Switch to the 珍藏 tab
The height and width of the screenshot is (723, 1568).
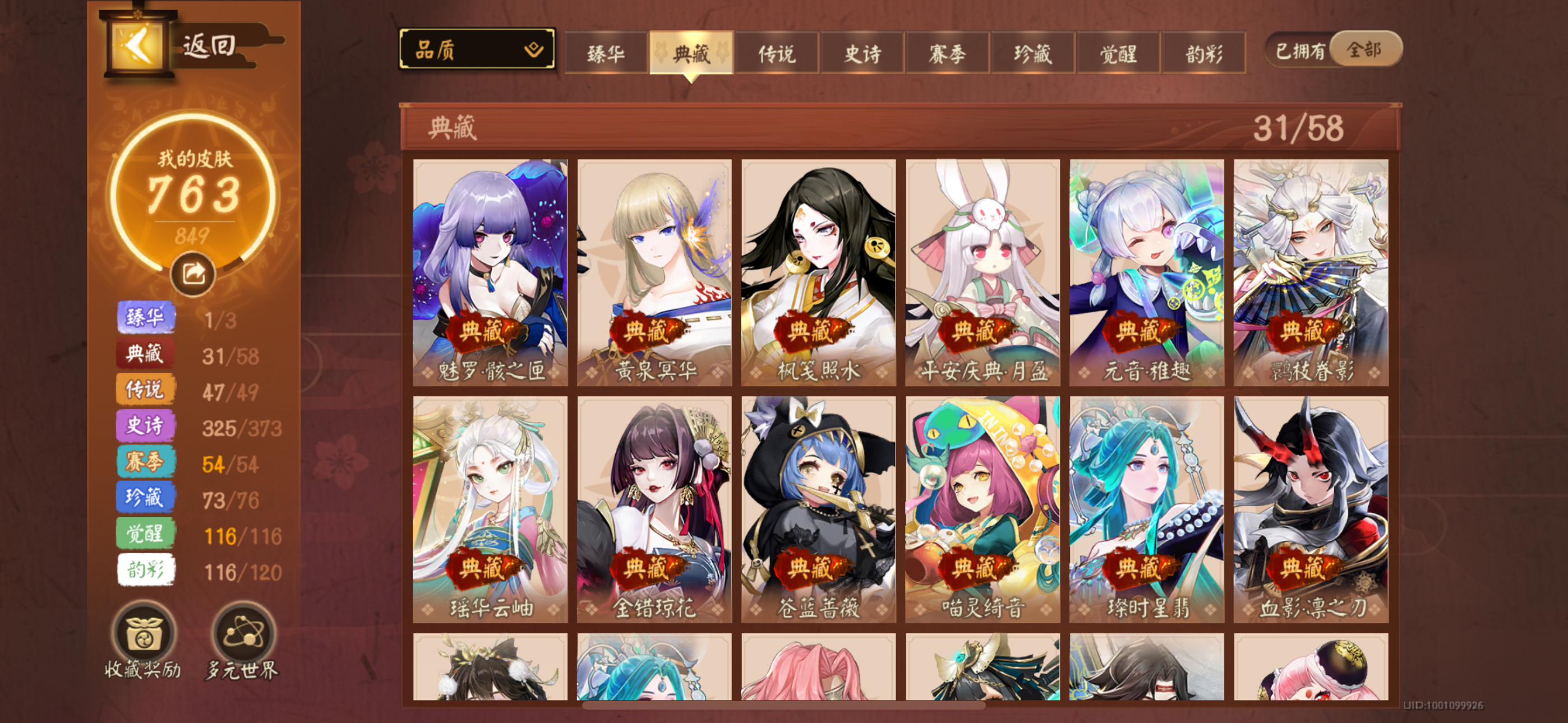(1033, 54)
